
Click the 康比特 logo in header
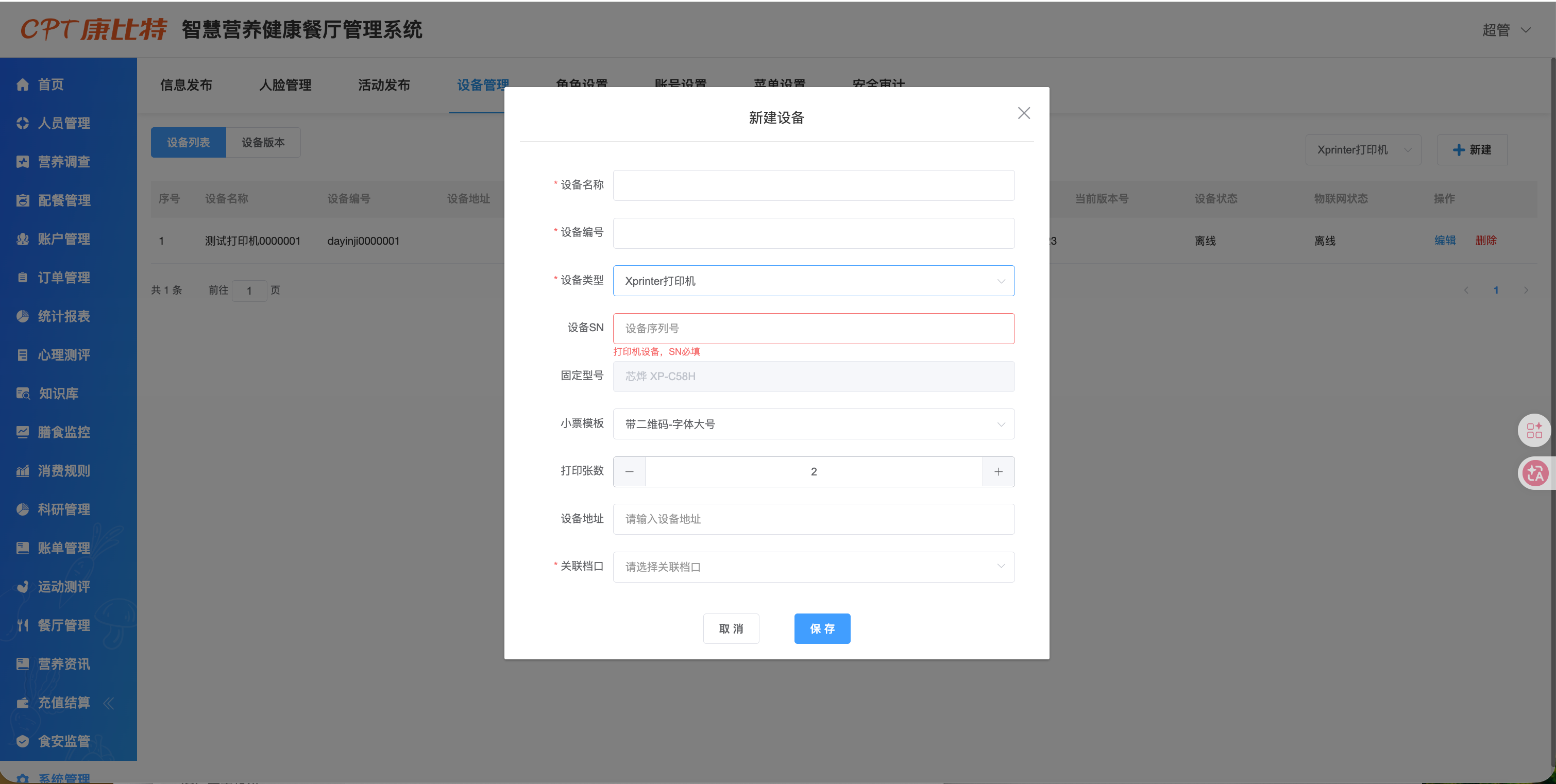point(94,29)
